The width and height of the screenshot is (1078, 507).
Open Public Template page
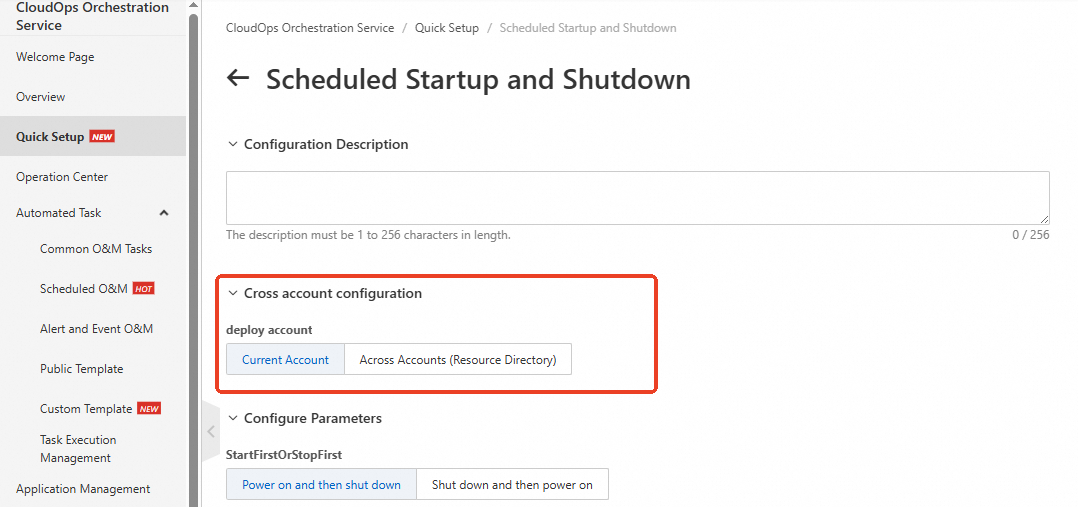82,369
